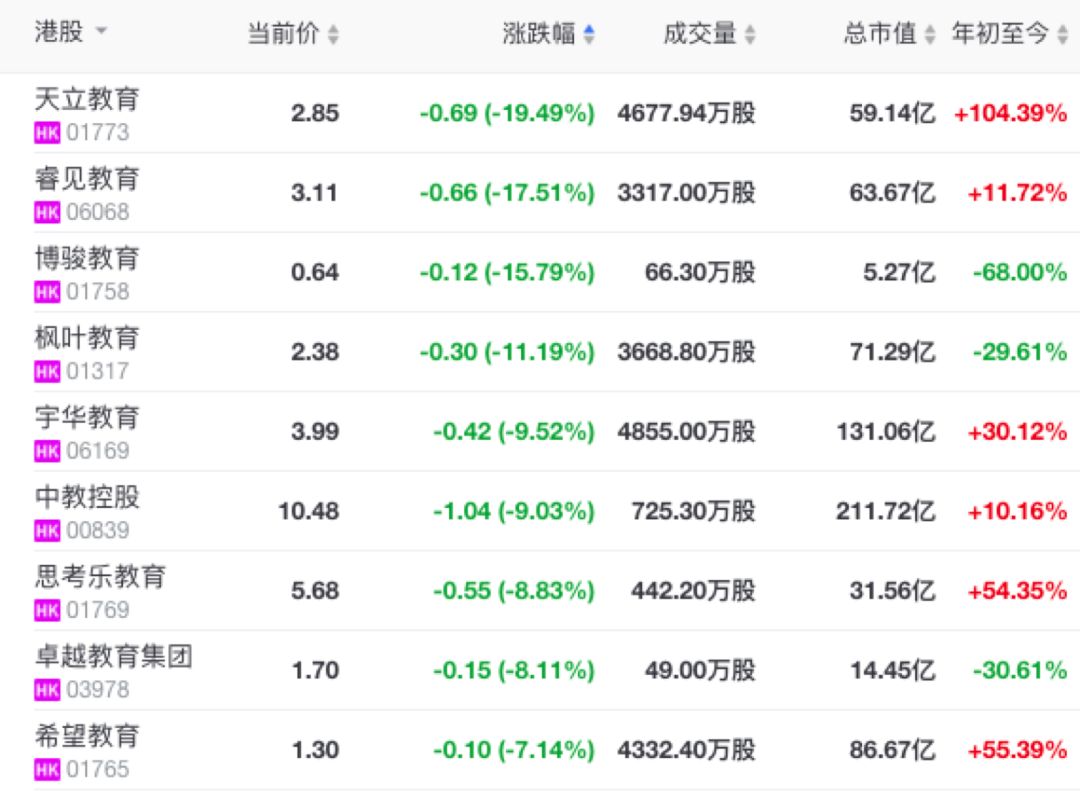Screen dimensions: 1080x798
Task: Sort by 涨跌幅 column arrows
Action: click(x=589, y=34)
